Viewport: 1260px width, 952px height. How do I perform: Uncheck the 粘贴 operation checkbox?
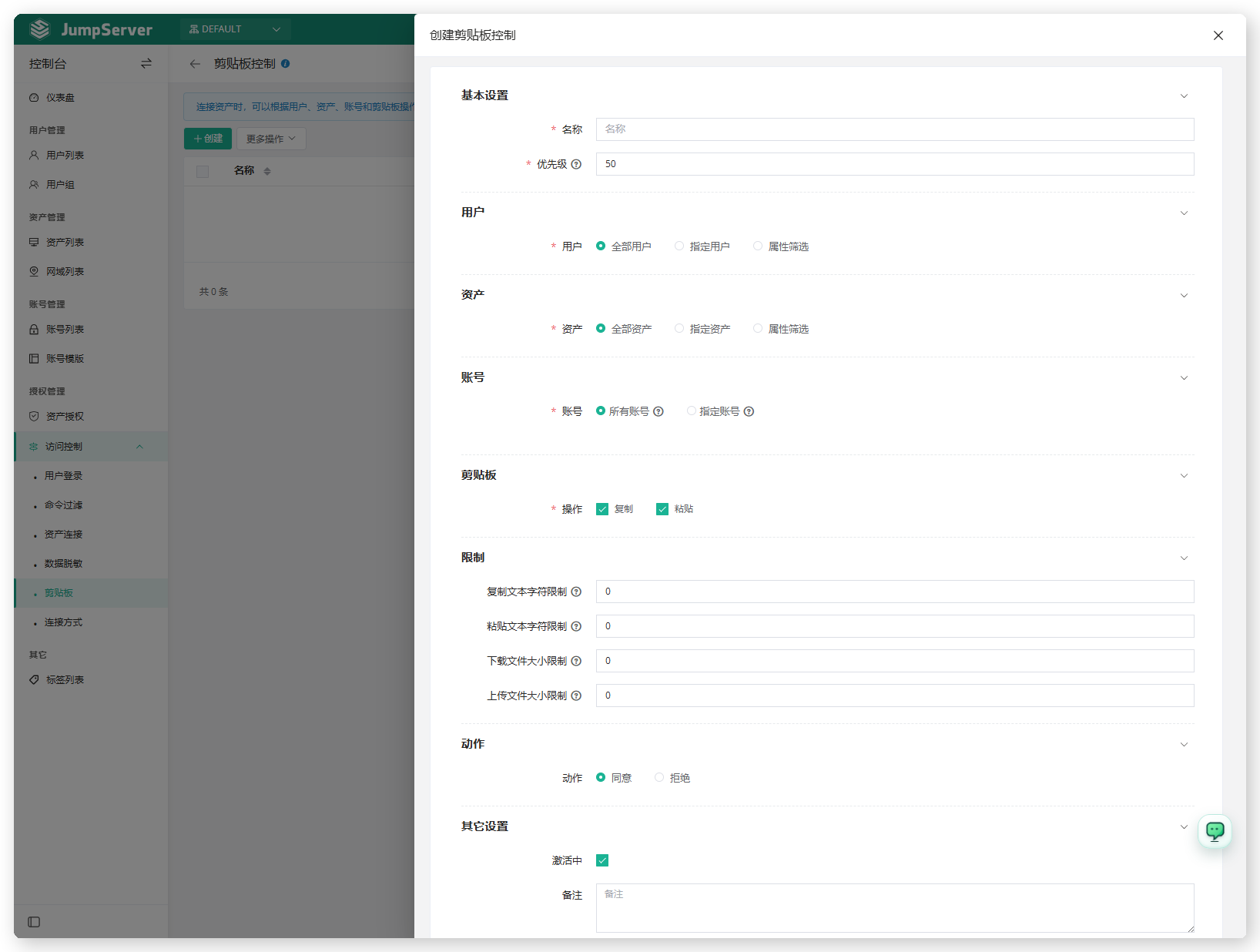662,509
